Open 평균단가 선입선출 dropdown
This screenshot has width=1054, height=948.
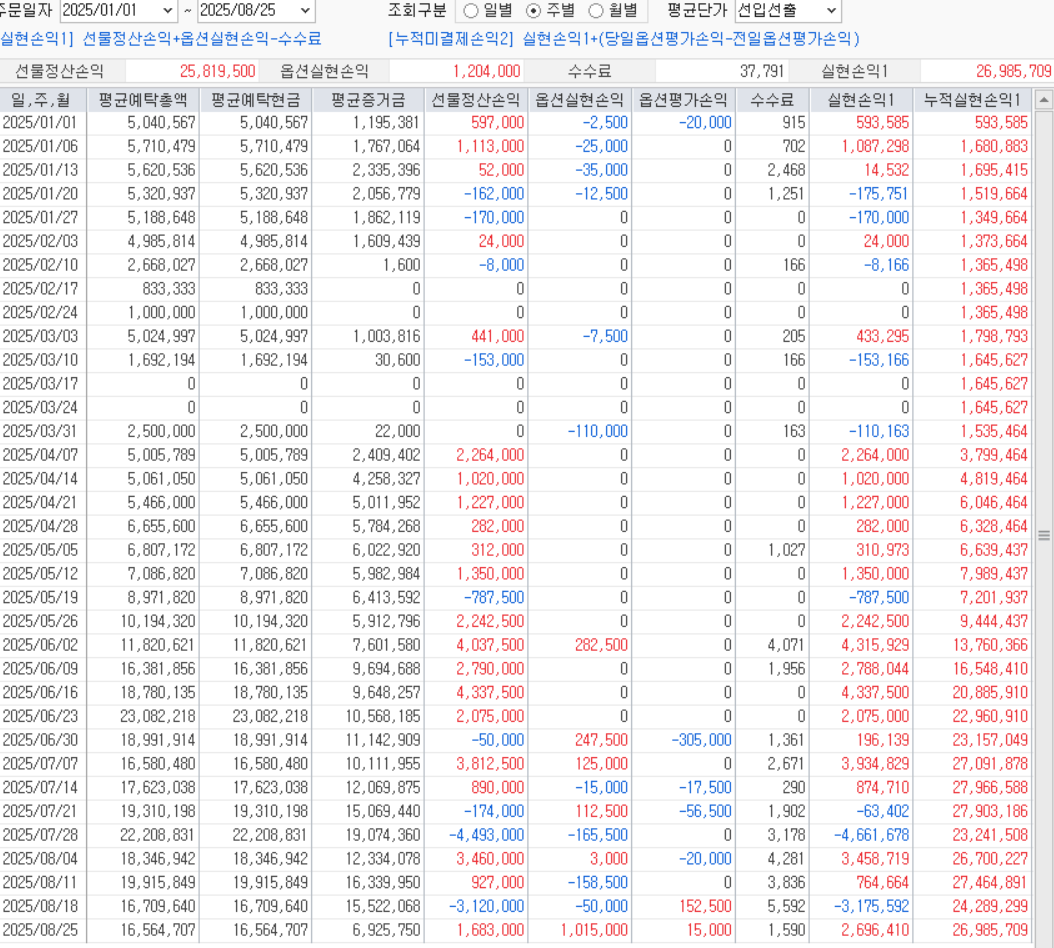(832, 10)
